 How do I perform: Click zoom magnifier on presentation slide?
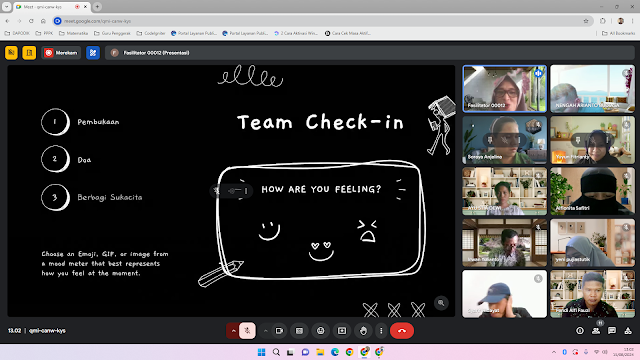pyautogui.click(x=441, y=303)
